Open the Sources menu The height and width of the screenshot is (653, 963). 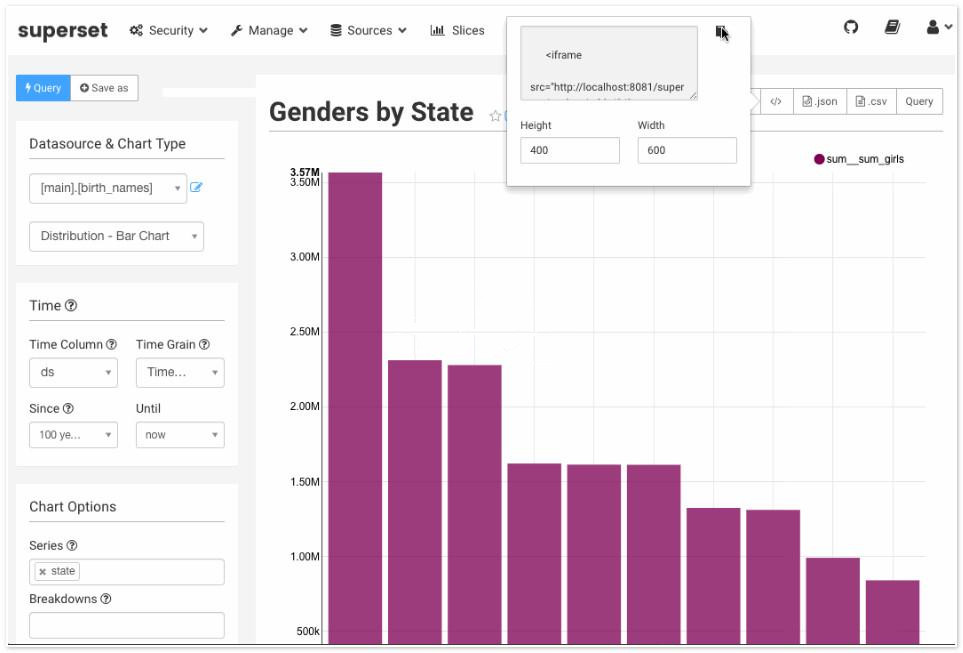coord(368,30)
